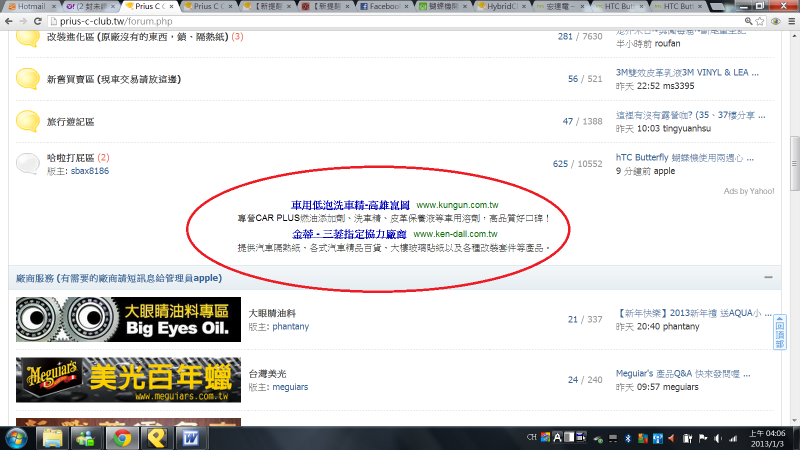Click the 回頂部 back-to-top icon
800x450 pixels.
pyautogui.click(x=780, y=332)
